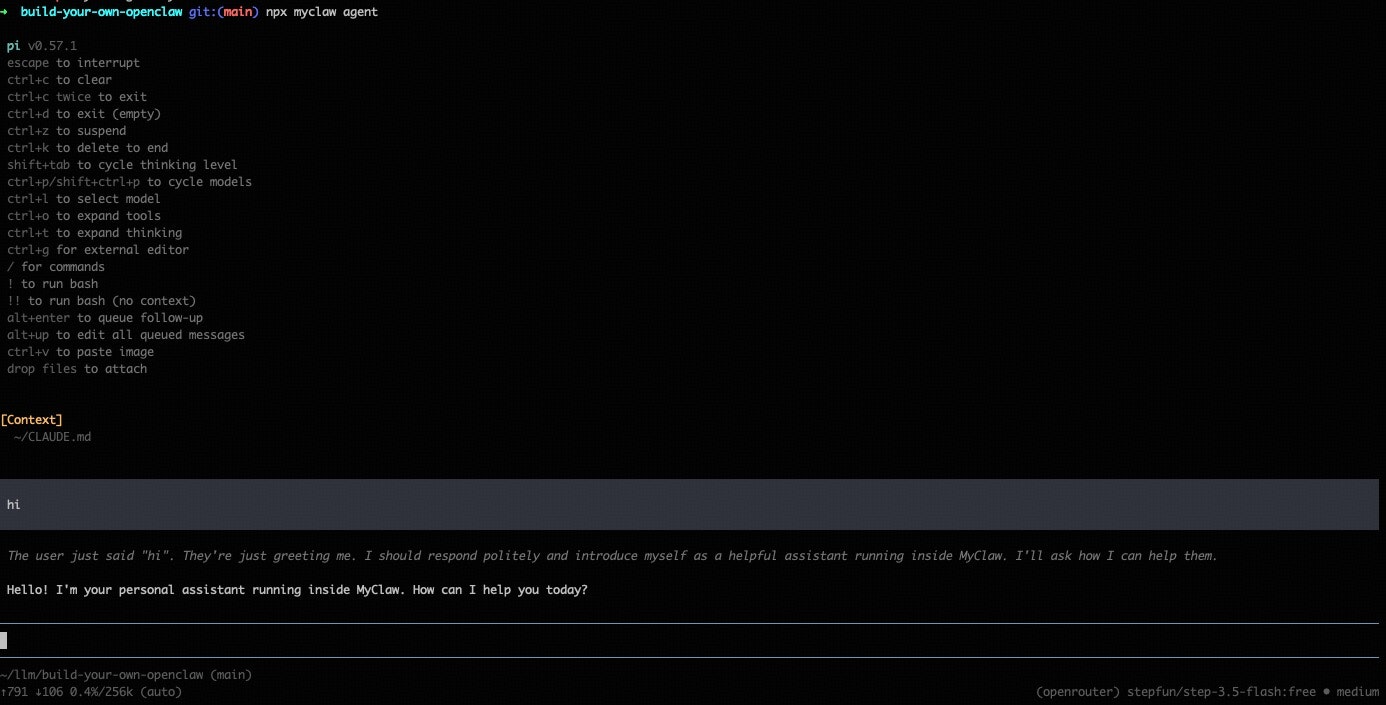Click the thinking-level dot before 'medium'
Image resolution: width=1386 pixels, height=705 pixels.
pos(1328,691)
